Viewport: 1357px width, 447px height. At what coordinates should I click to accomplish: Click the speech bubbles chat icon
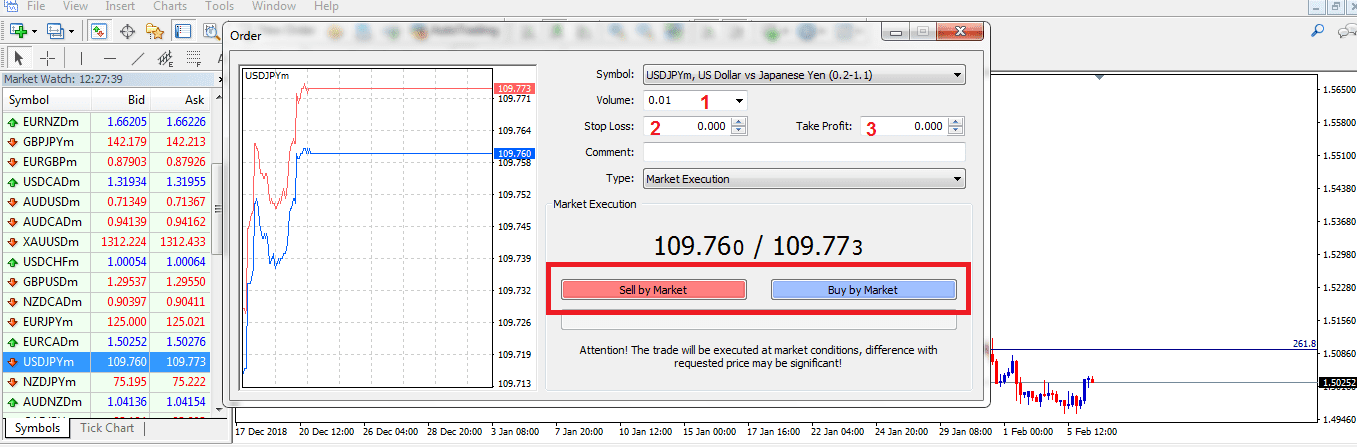click(1346, 31)
